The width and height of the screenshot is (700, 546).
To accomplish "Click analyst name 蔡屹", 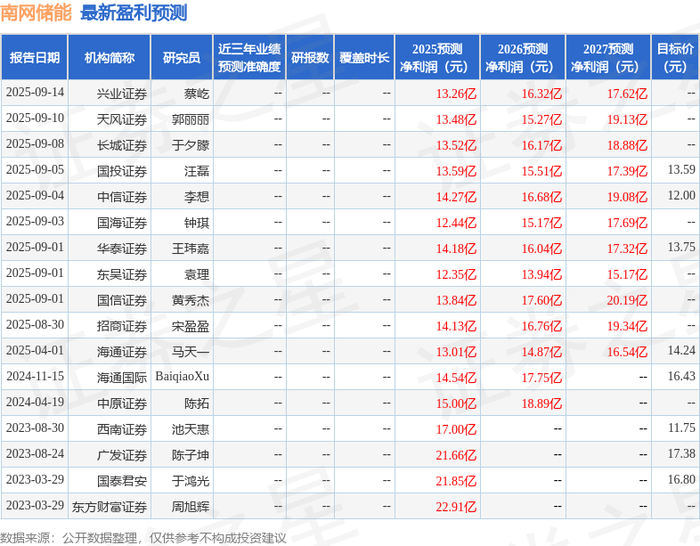I will click(x=196, y=94).
